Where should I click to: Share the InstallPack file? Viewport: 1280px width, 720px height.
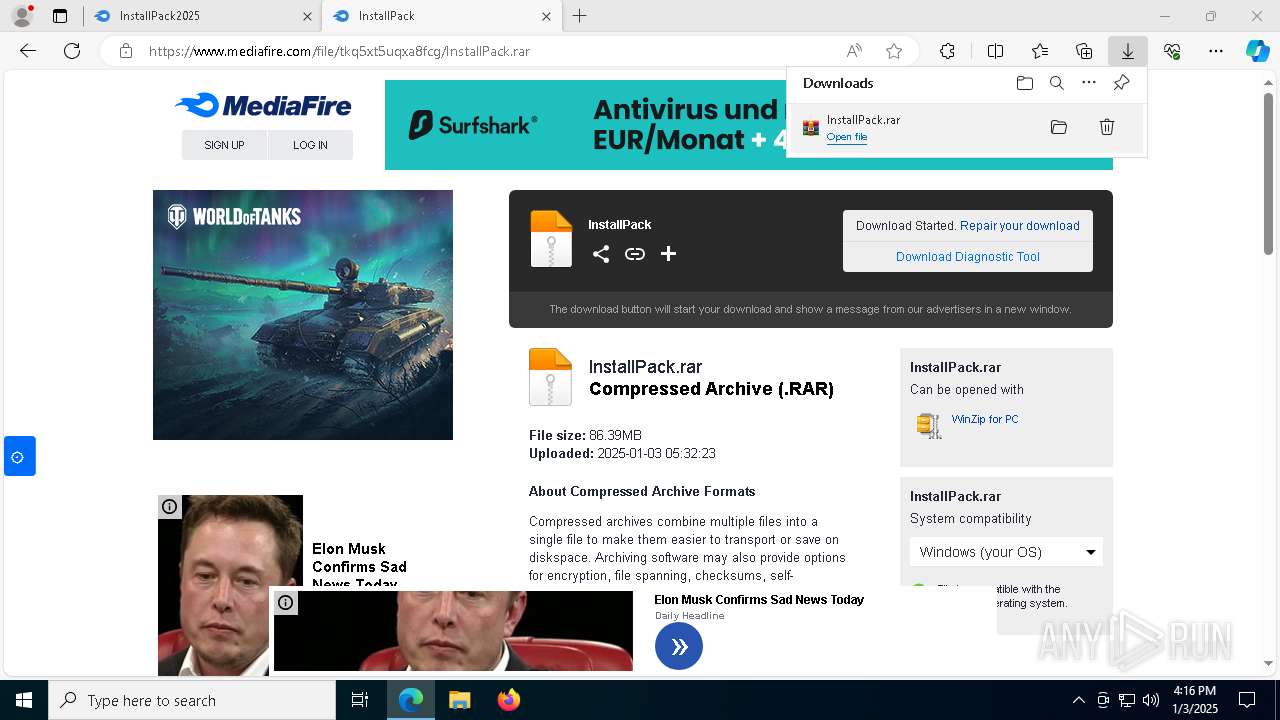coord(600,254)
